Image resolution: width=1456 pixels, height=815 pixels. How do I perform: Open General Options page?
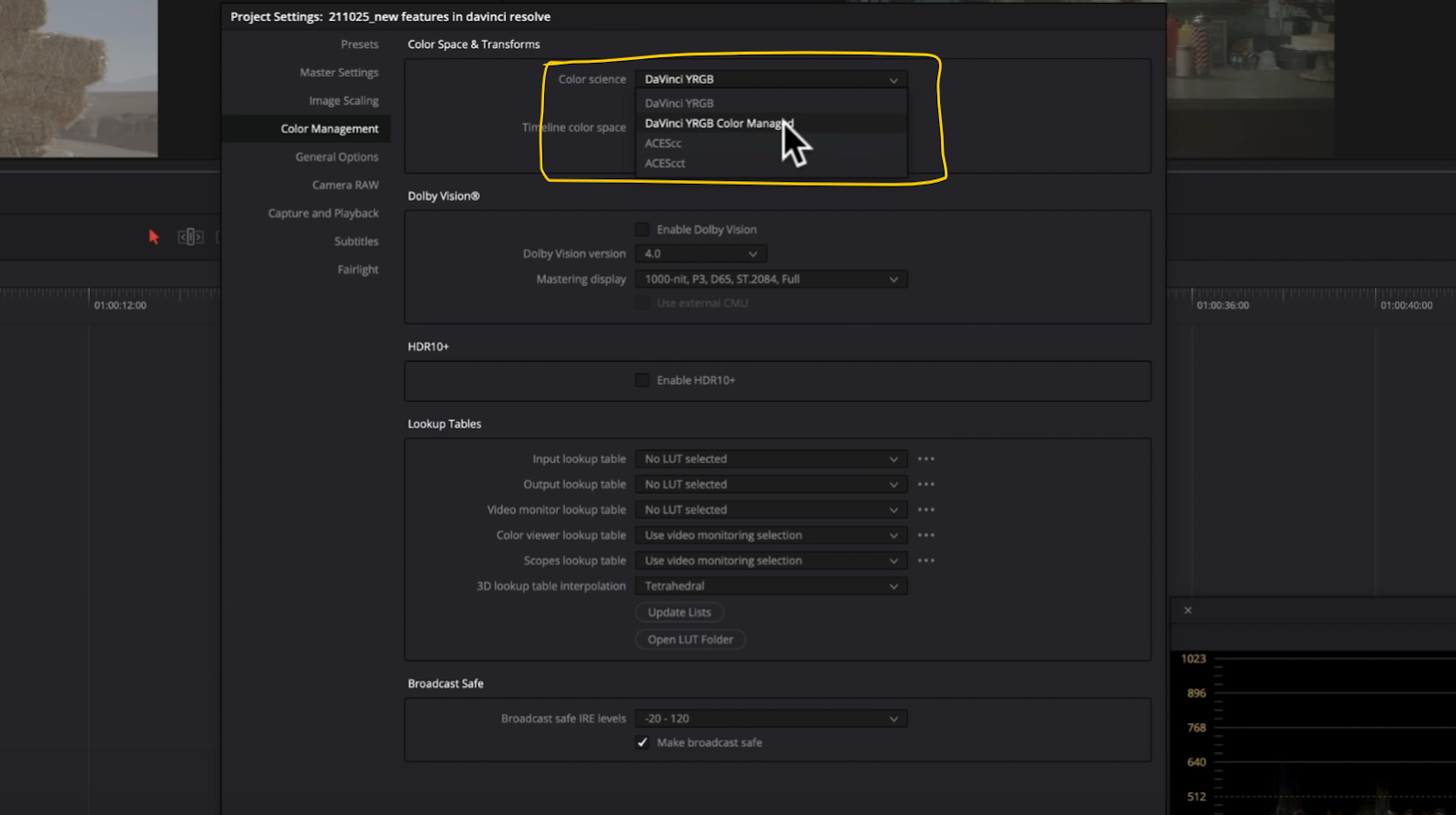[337, 157]
